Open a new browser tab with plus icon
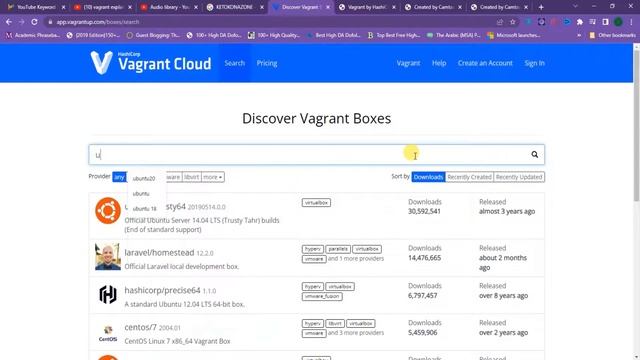This screenshot has width=640, height=360. (541, 7)
